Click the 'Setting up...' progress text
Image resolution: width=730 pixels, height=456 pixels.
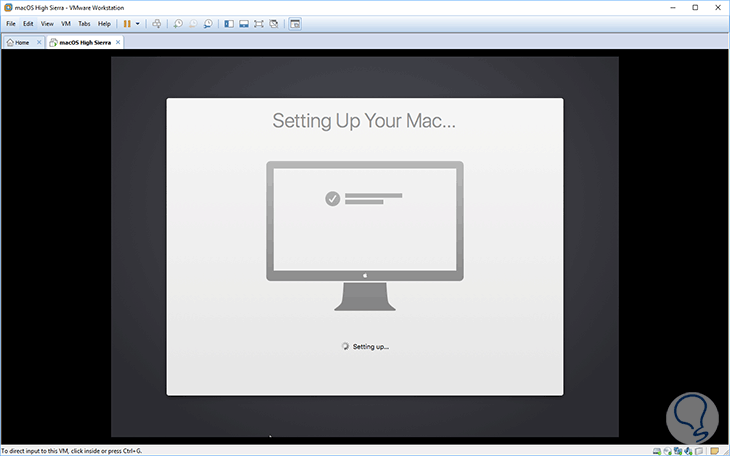tap(371, 347)
